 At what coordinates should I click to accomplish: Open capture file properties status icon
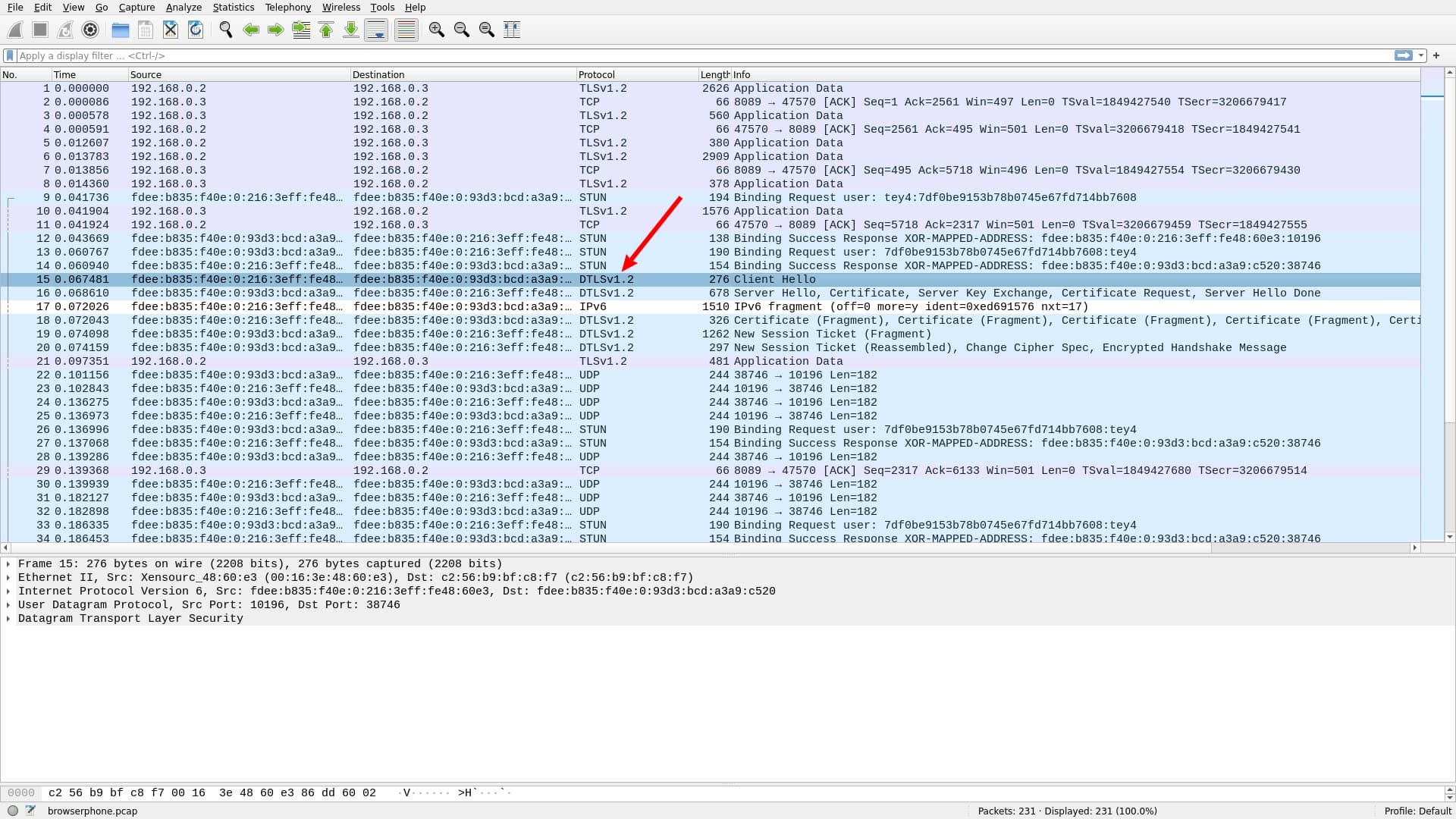coord(30,811)
